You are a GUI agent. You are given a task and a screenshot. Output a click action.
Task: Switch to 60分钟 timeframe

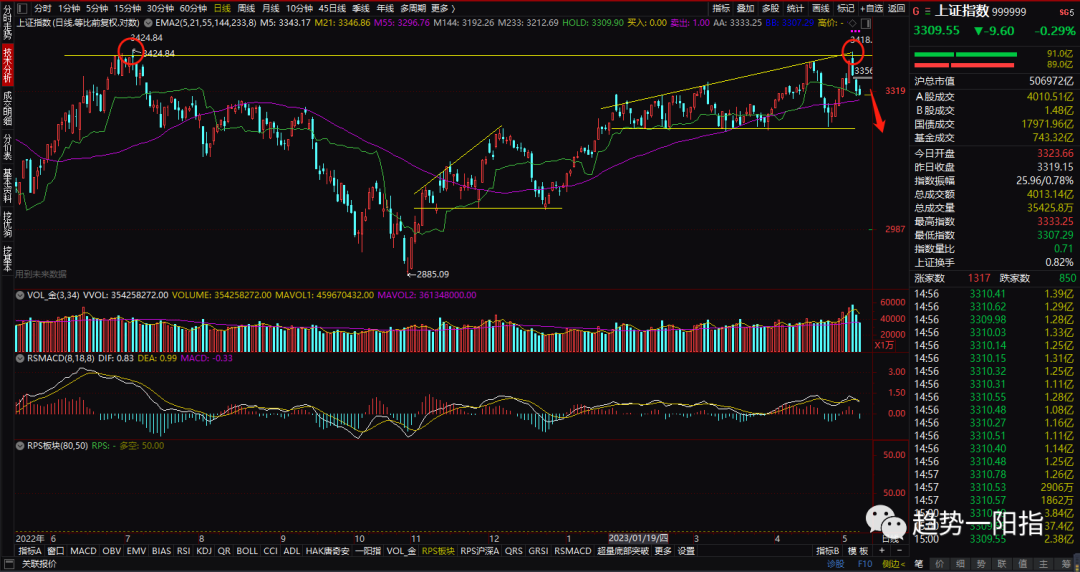pyautogui.click(x=194, y=8)
